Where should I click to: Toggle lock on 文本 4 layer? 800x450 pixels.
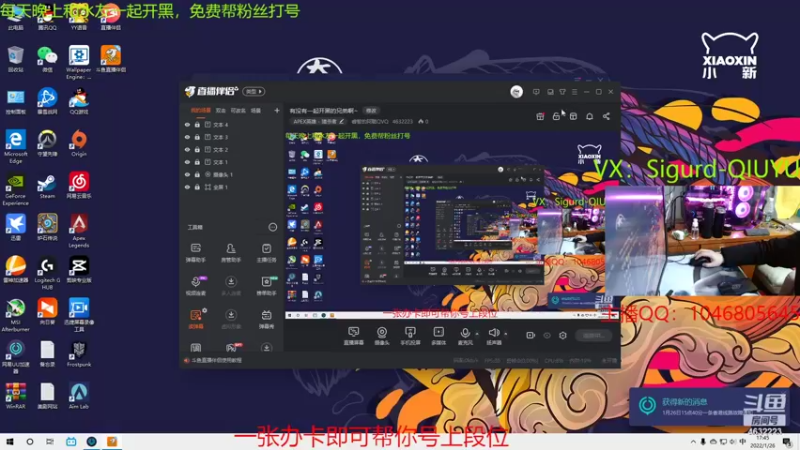pyautogui.click(x=197, y=124)
